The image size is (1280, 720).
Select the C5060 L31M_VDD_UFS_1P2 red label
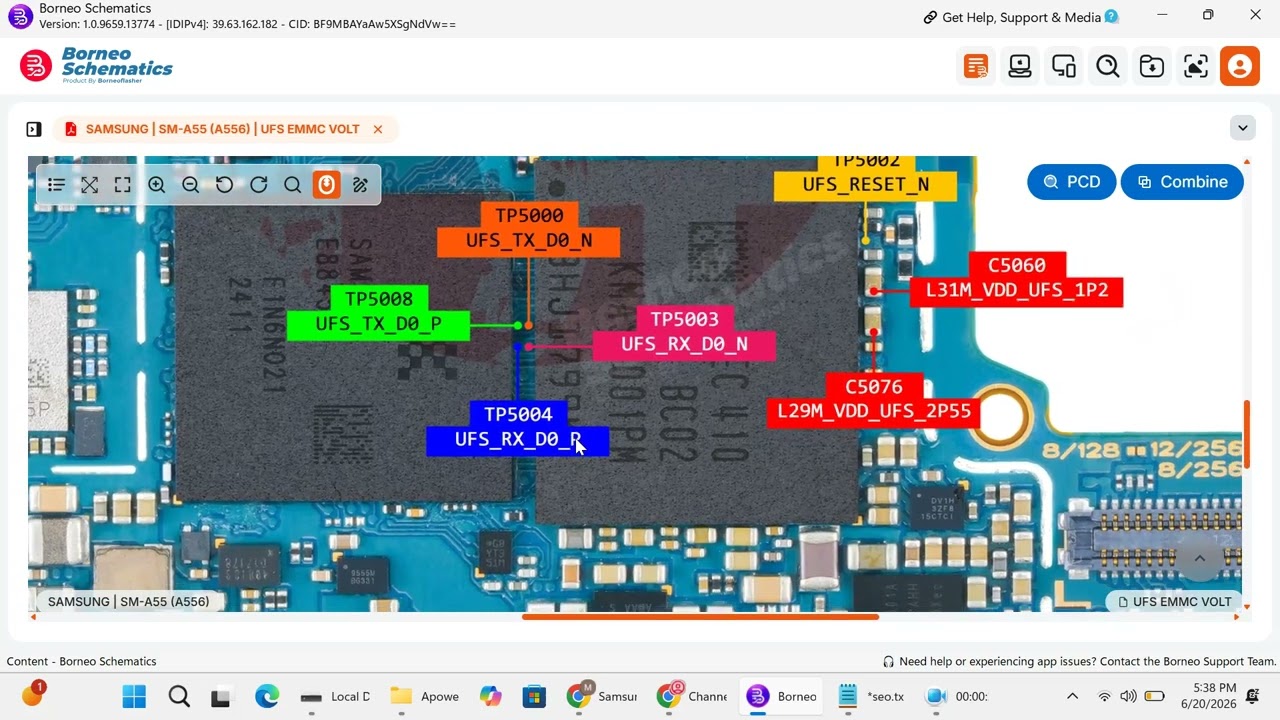[1017, 278]
